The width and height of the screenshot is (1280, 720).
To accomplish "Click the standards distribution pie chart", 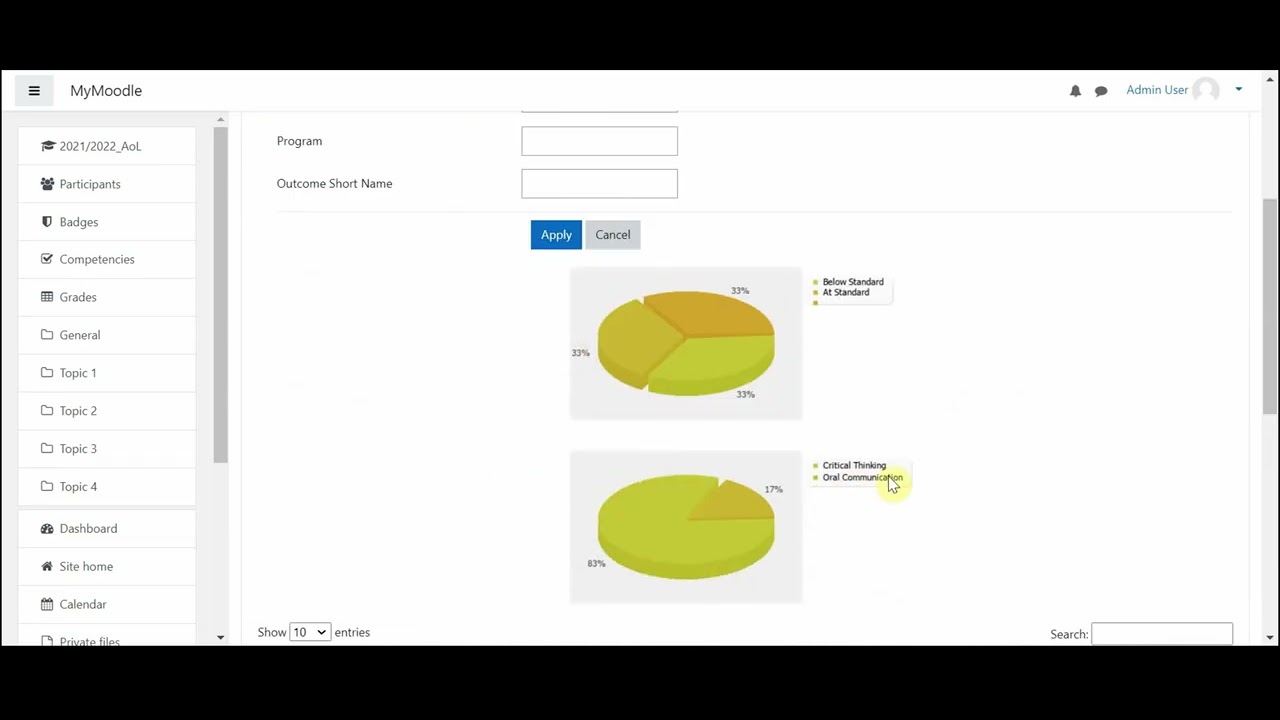I will click(686, 343).
